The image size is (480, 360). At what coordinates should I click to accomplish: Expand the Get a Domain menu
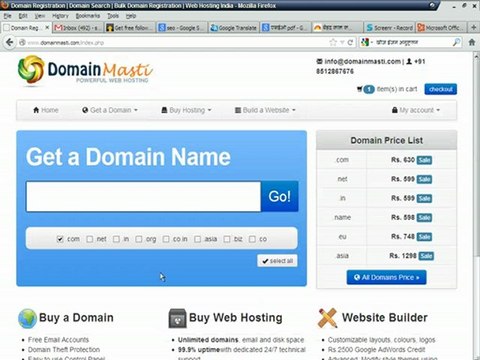[110, 110]
